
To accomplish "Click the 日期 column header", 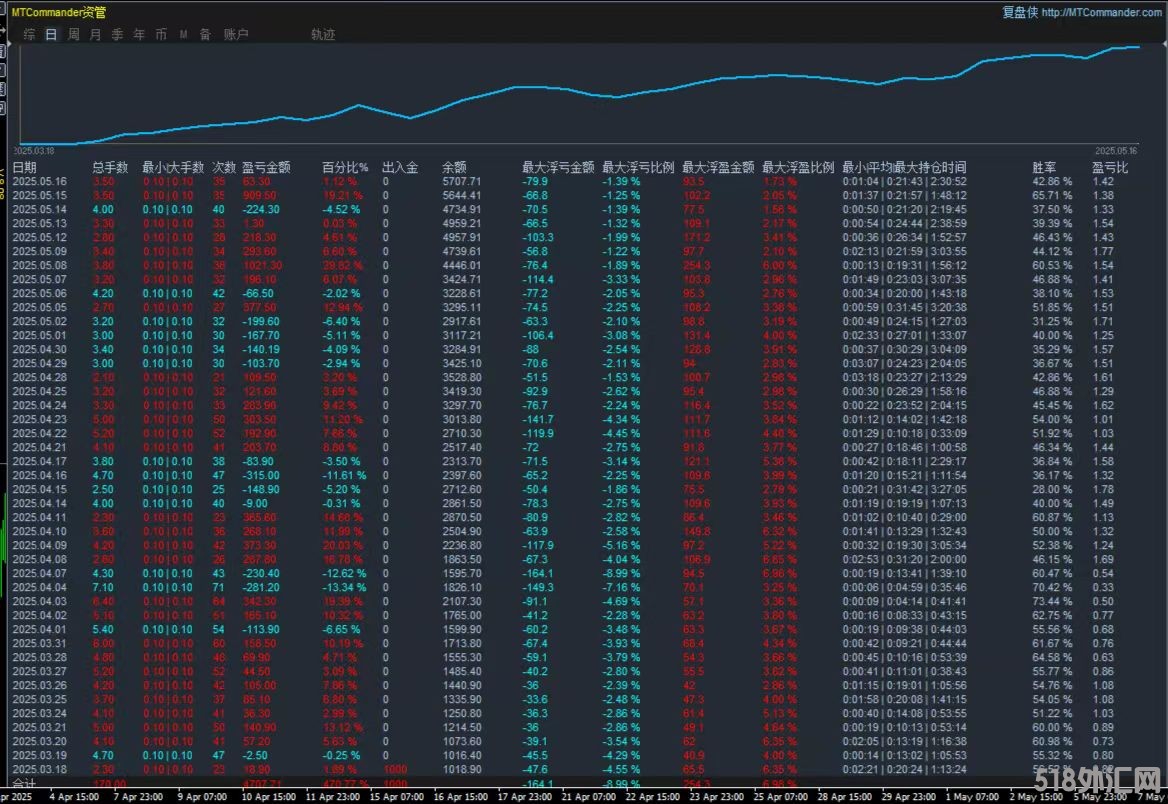I will coord(25,168).
